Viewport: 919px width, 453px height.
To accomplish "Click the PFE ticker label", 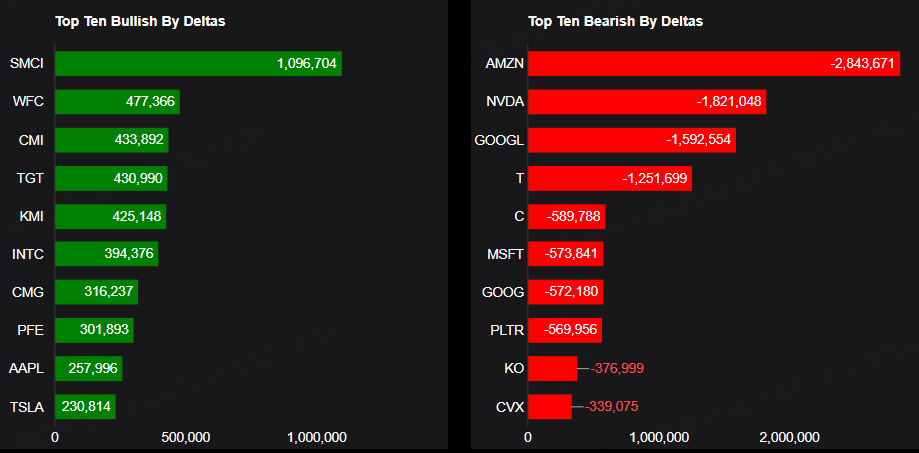I will (x=30, y=329).
